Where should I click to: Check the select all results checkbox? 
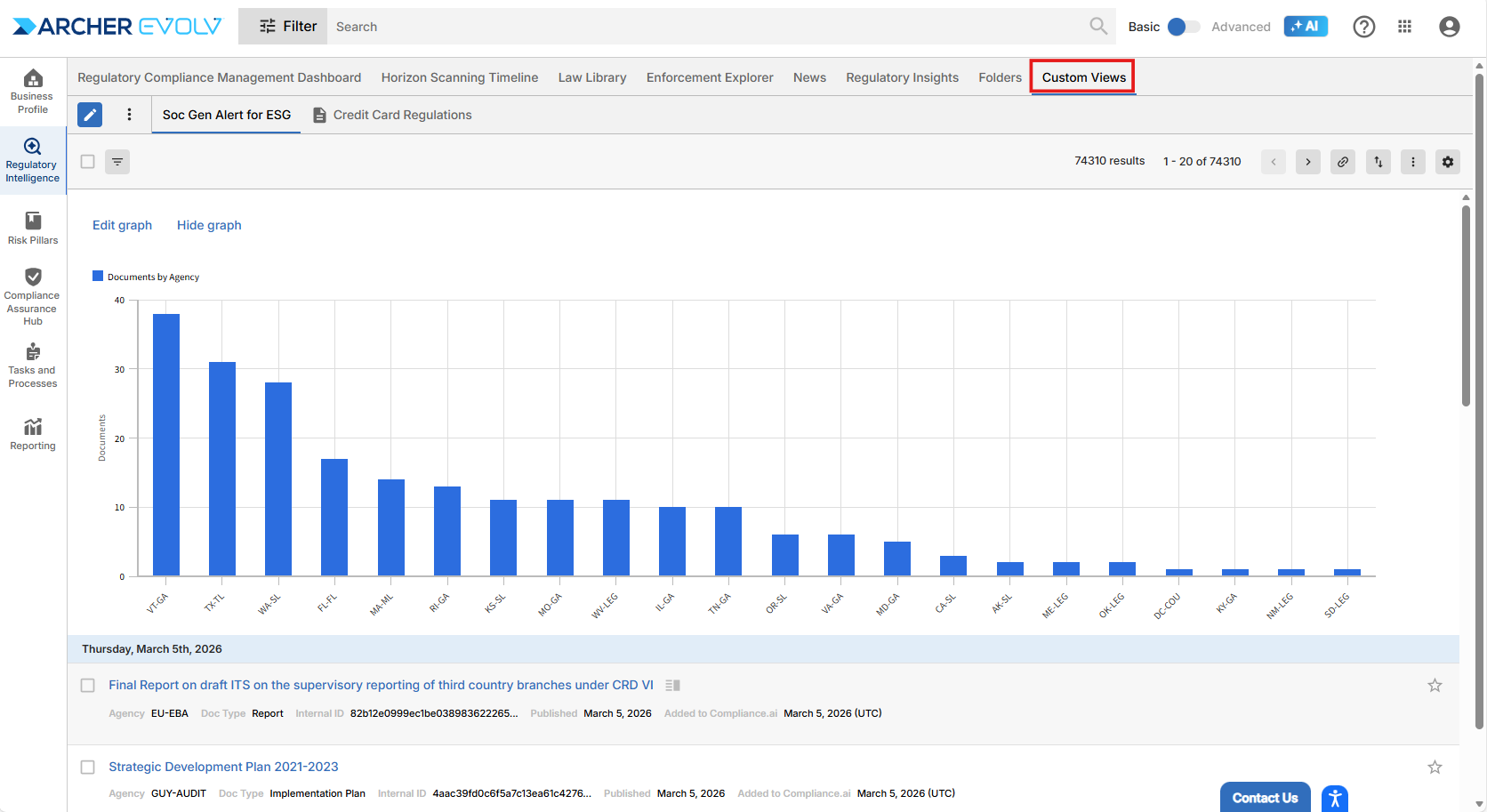coord(88,162)
